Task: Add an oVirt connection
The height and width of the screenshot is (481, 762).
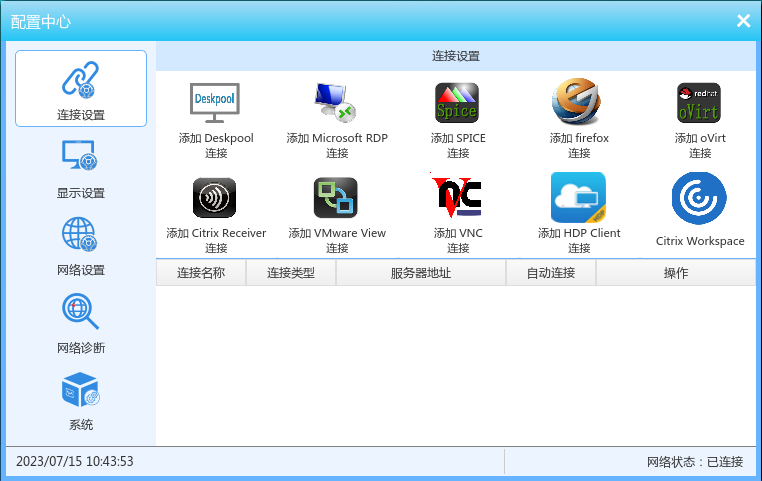Action: click(x=700, y=120)
